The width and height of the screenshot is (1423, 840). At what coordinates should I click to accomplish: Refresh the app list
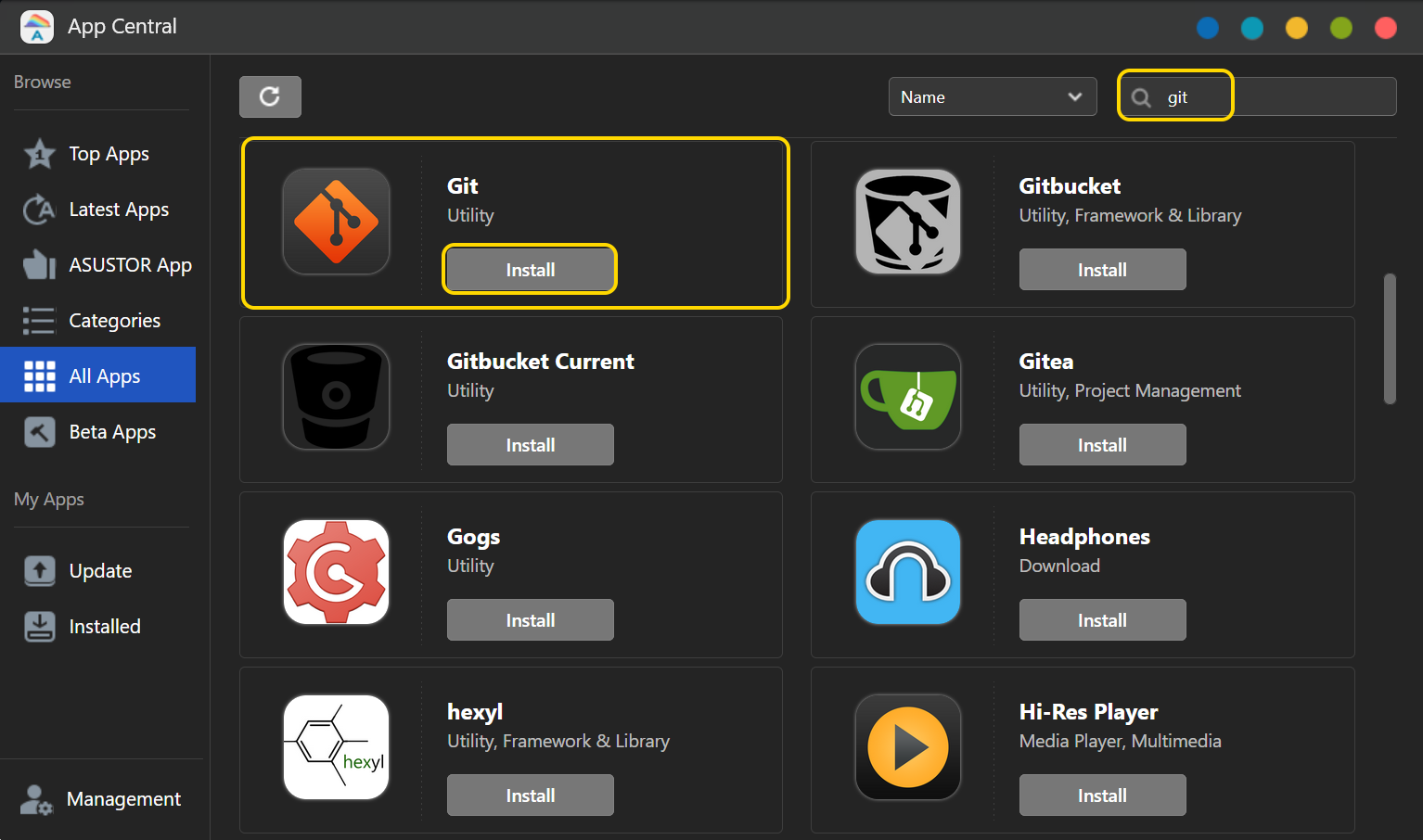tap(270, 96)
